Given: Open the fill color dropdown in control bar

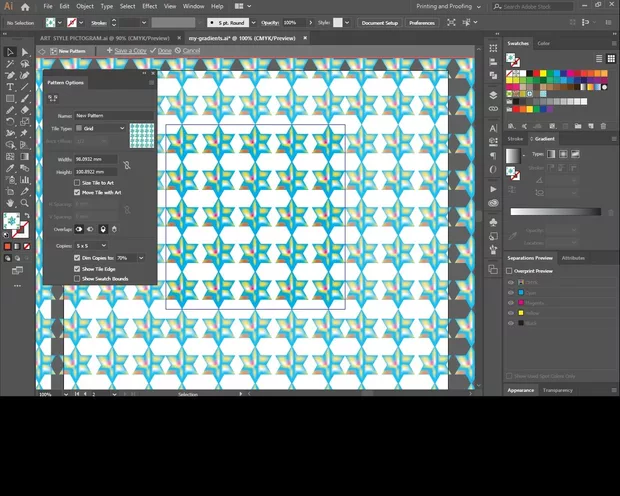Looking at the screenshot, I should [x=60, y=23].
